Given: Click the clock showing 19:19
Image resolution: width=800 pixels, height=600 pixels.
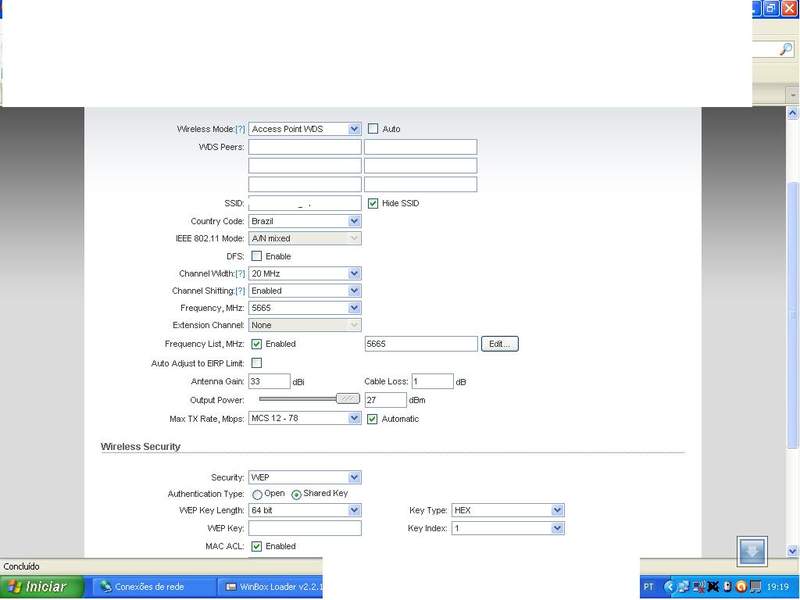Looking at the screenshot, I should click(778, 587).
